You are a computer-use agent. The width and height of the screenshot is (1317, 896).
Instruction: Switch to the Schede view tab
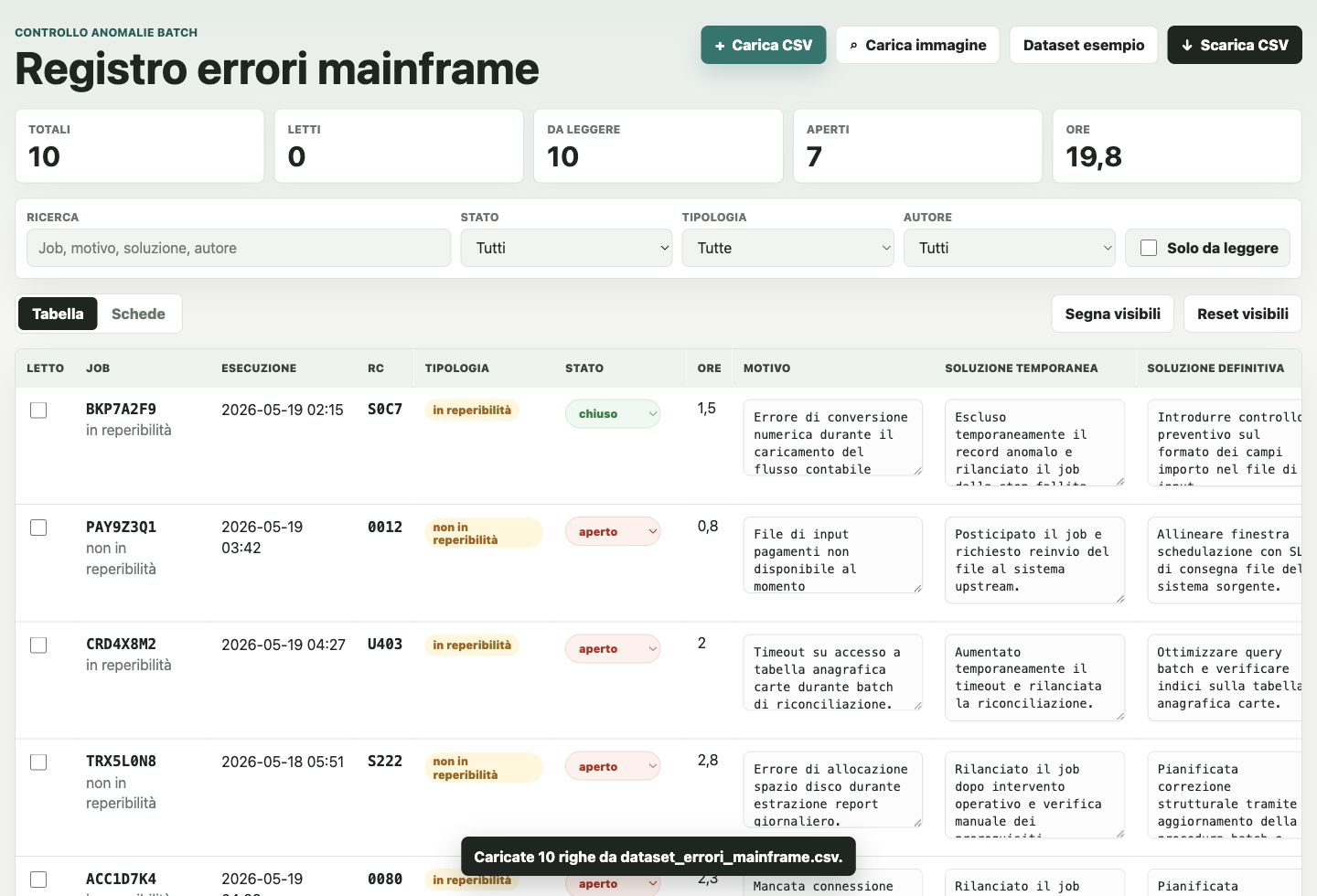coord(138,314)
